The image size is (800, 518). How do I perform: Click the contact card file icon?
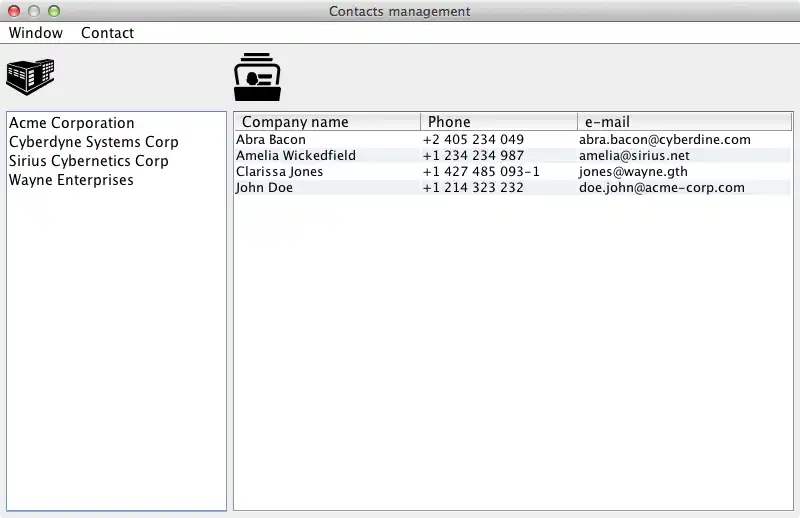pos(257,77)
